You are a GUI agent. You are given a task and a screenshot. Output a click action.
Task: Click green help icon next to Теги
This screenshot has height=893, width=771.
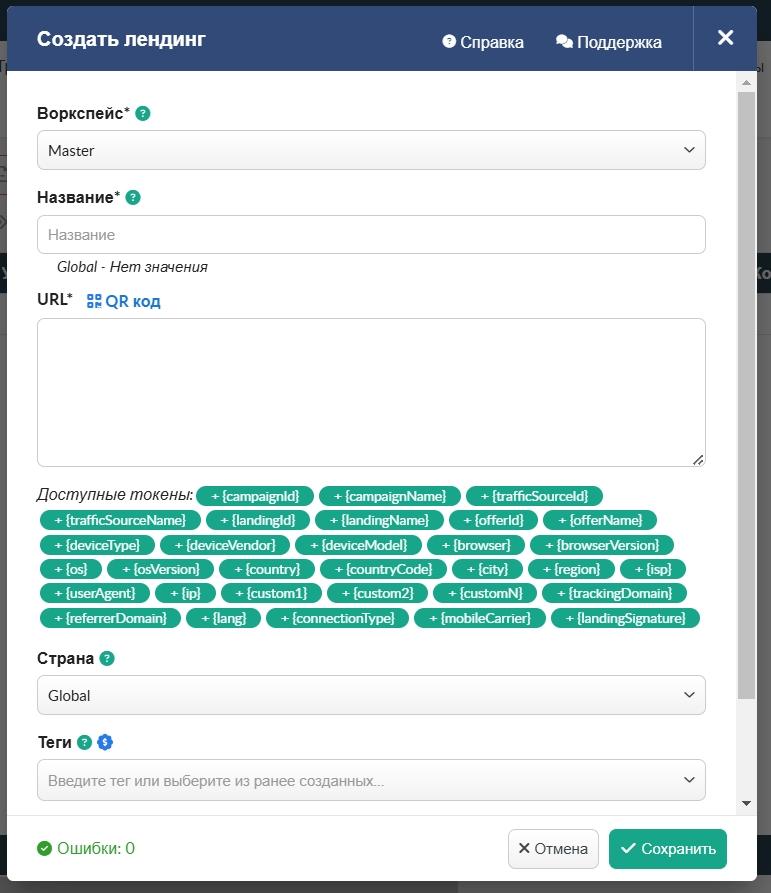point(84,743)
